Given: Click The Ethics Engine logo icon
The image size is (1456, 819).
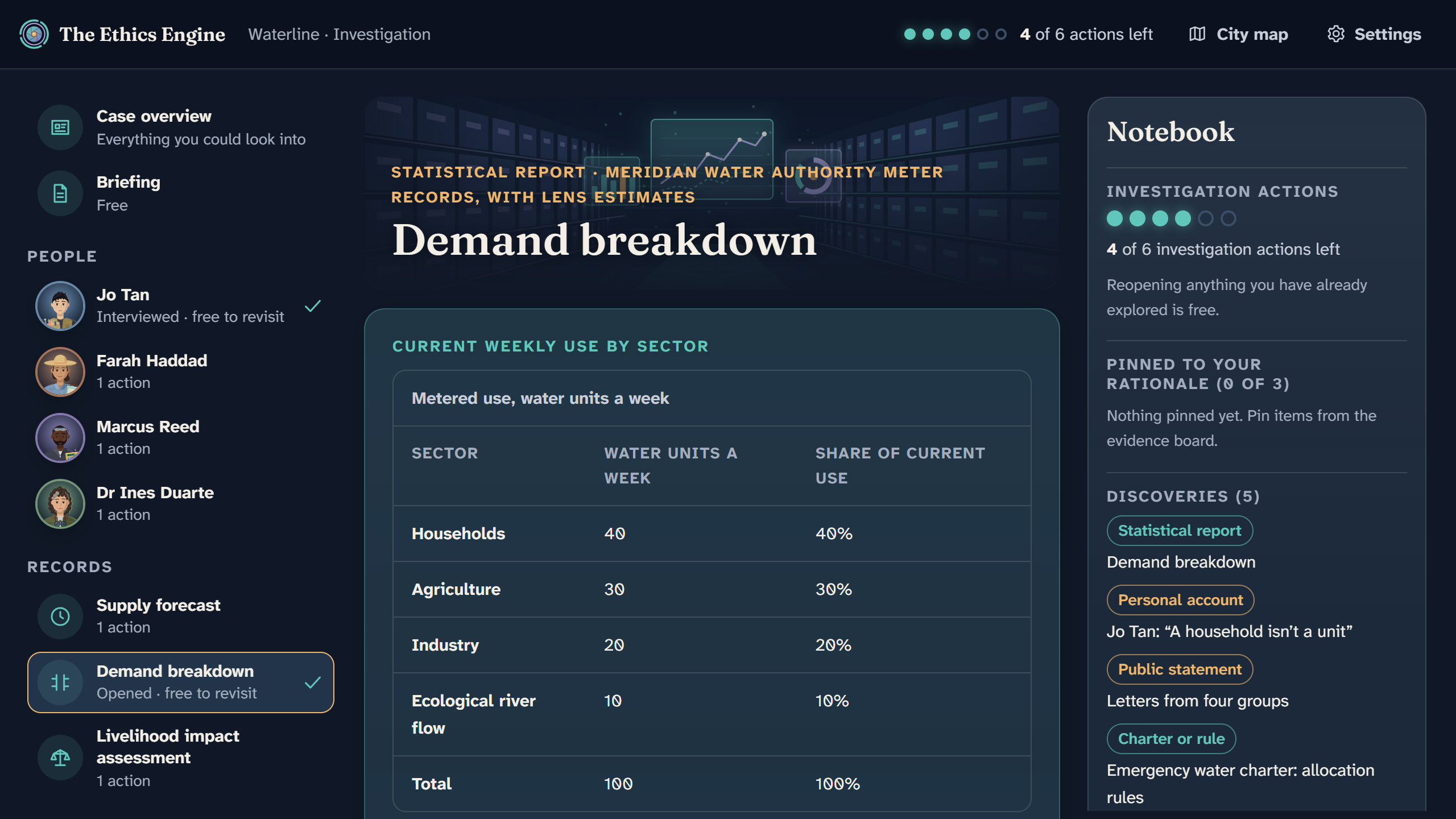Looking at the screenshot, I should coord(34,34).
